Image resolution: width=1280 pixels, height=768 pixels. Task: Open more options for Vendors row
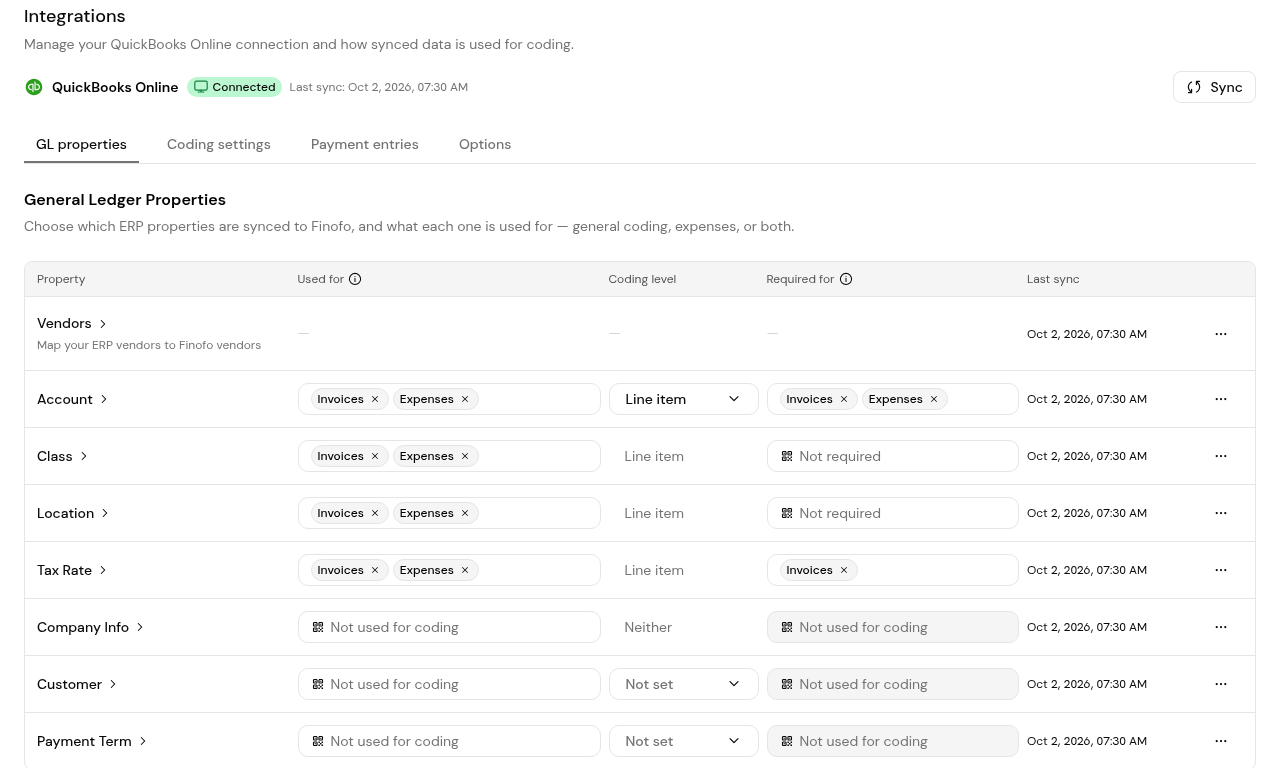1221,334
